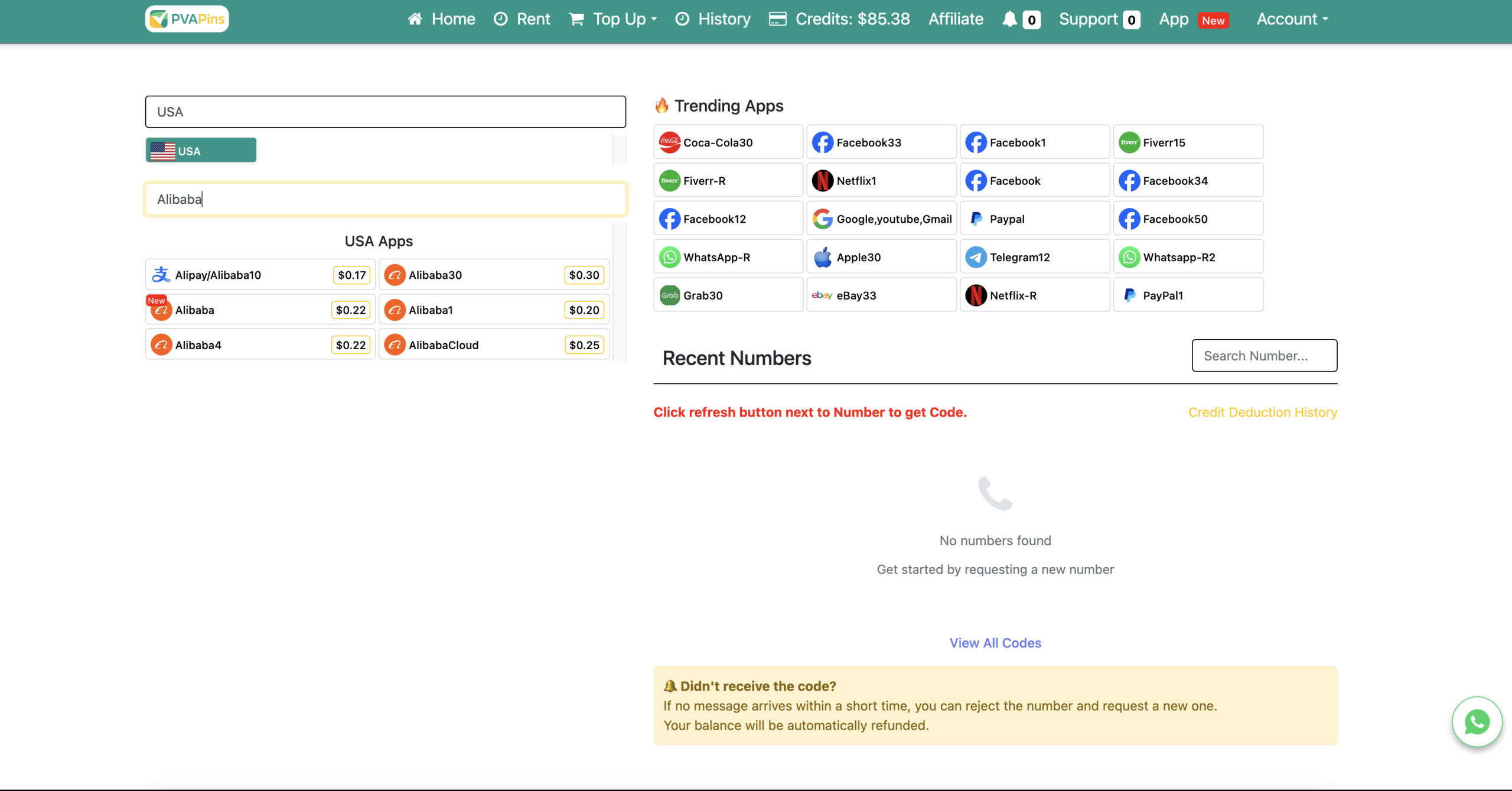View the Credits balance $85.38

pyautogui.click(x=839, y=19)
